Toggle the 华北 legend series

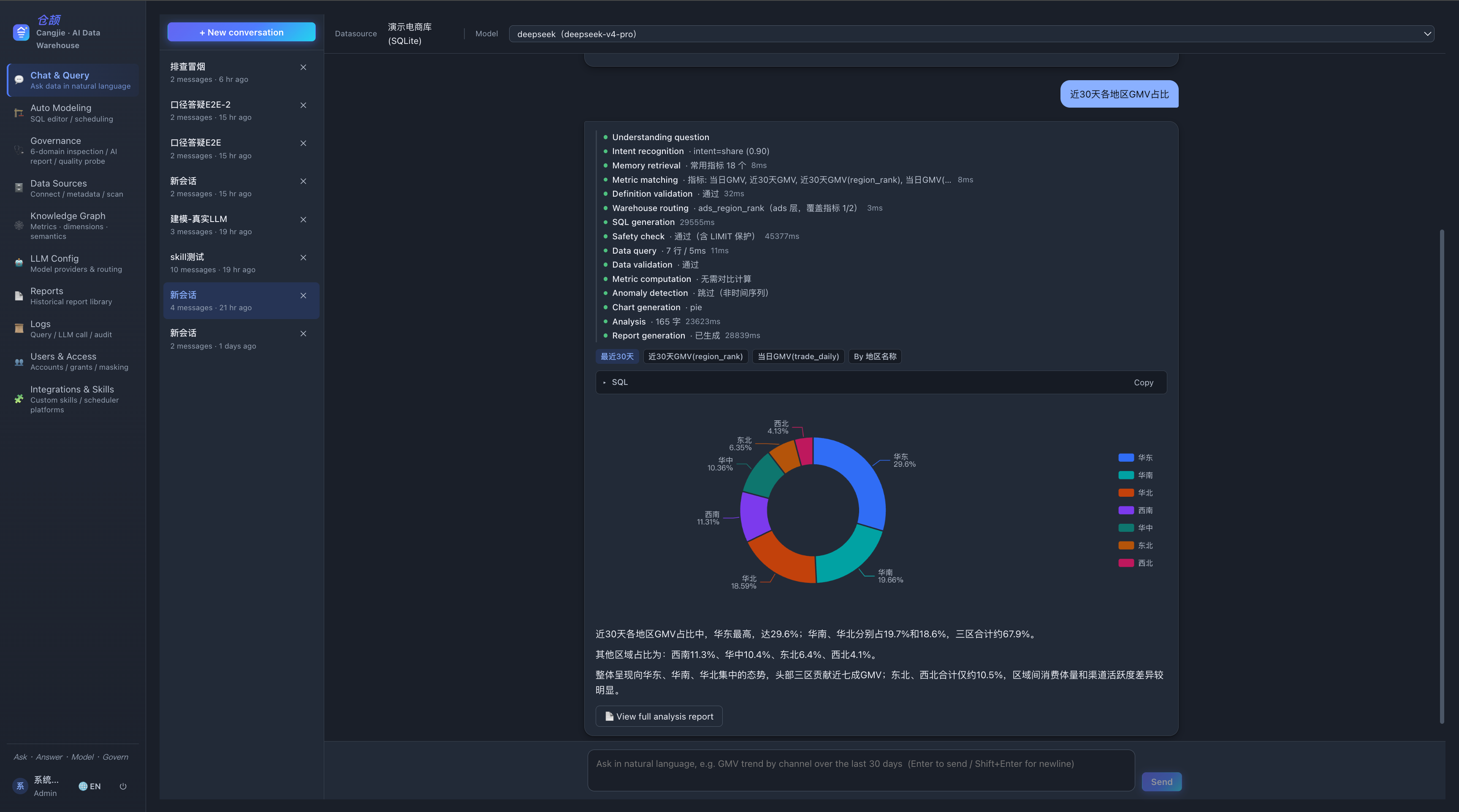click(x=1135, y=493)
